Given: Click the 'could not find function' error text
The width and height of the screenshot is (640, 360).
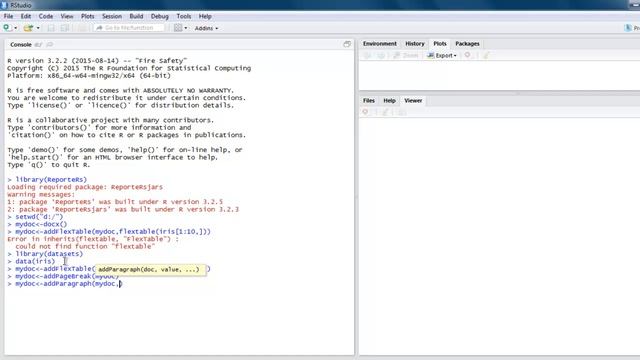Looking at the screenshot, I should tap(85, 247).
